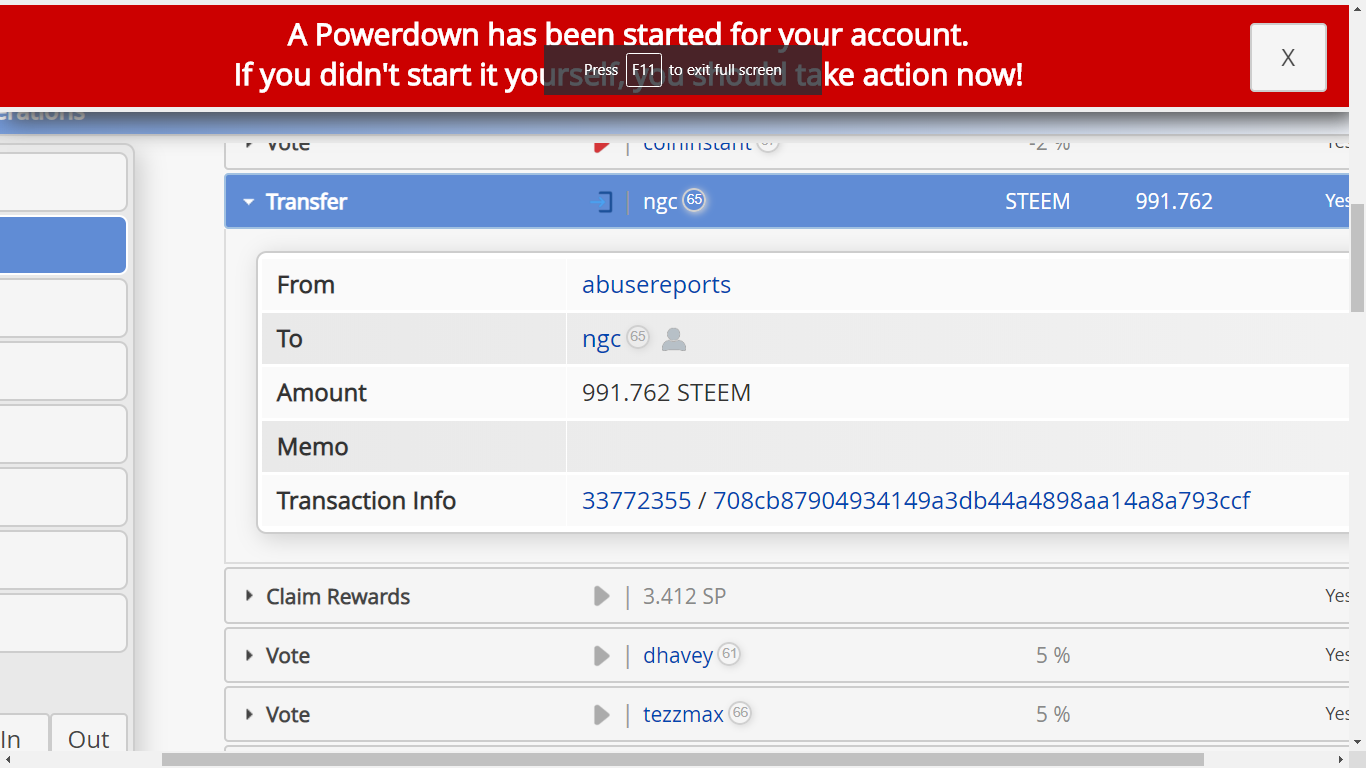Click the Memo label

tap(312, 447)
